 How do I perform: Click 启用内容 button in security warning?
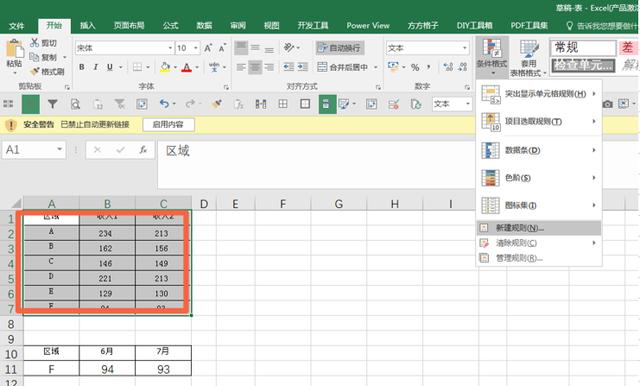coord(168,124)
